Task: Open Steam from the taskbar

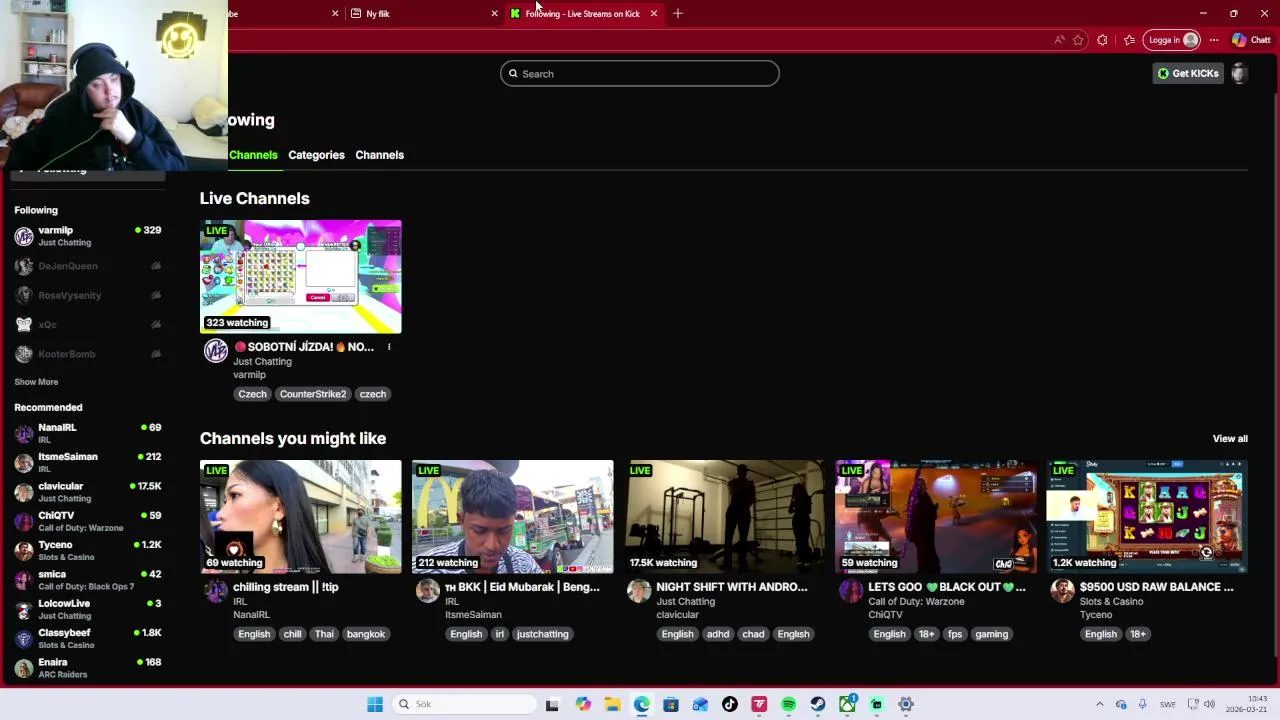Action: point(818,704)
